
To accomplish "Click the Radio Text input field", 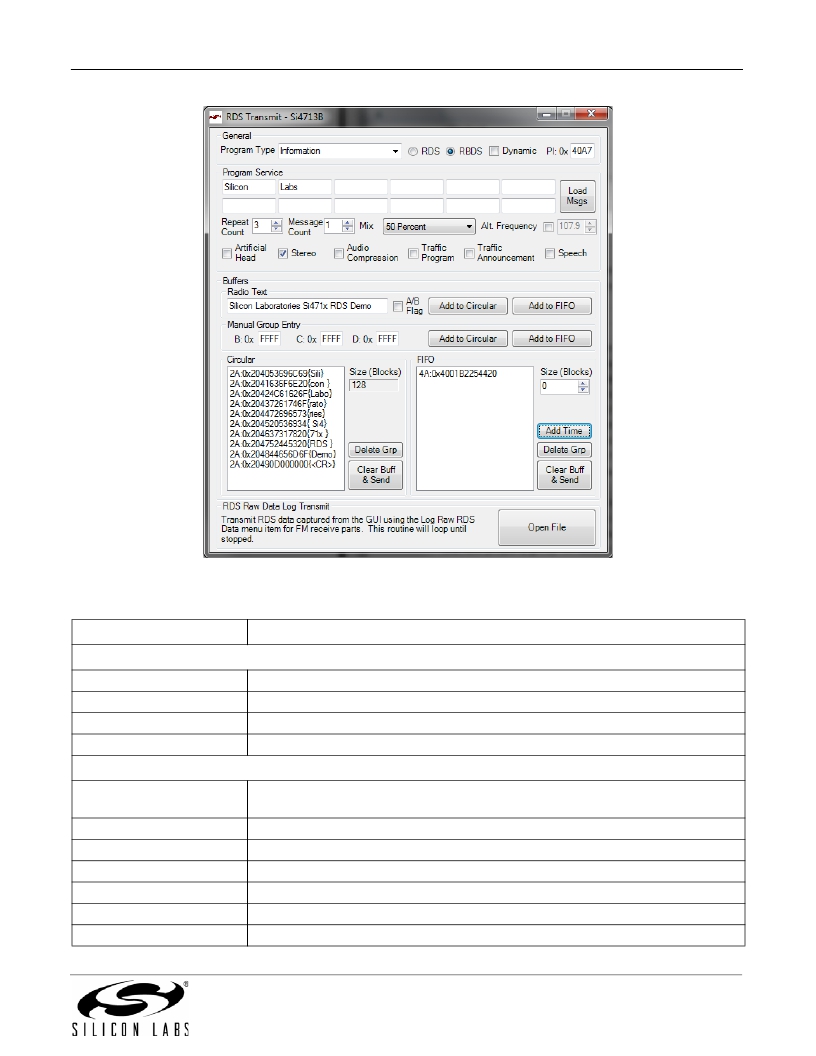I will 306,306.
